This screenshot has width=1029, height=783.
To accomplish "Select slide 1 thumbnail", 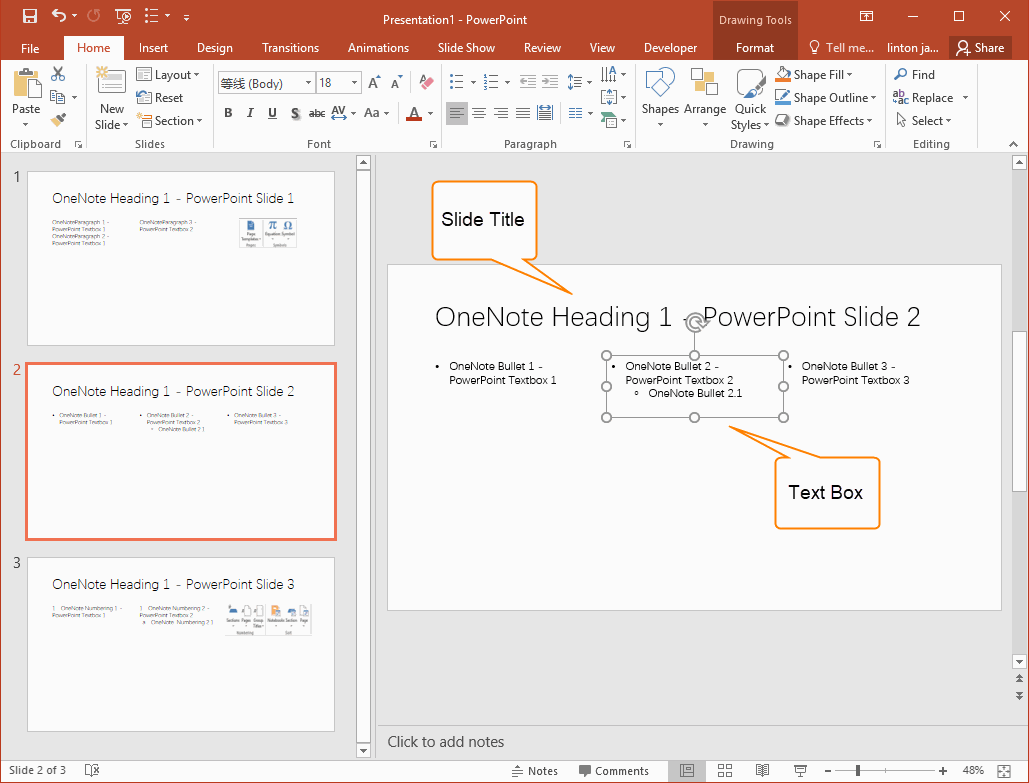I will coord(181,258).
